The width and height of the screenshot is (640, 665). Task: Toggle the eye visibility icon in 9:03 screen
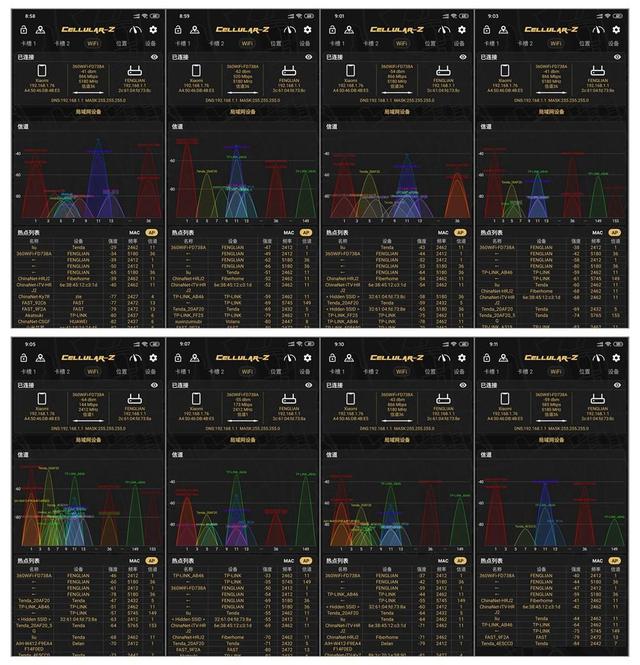tap(618, 57)
